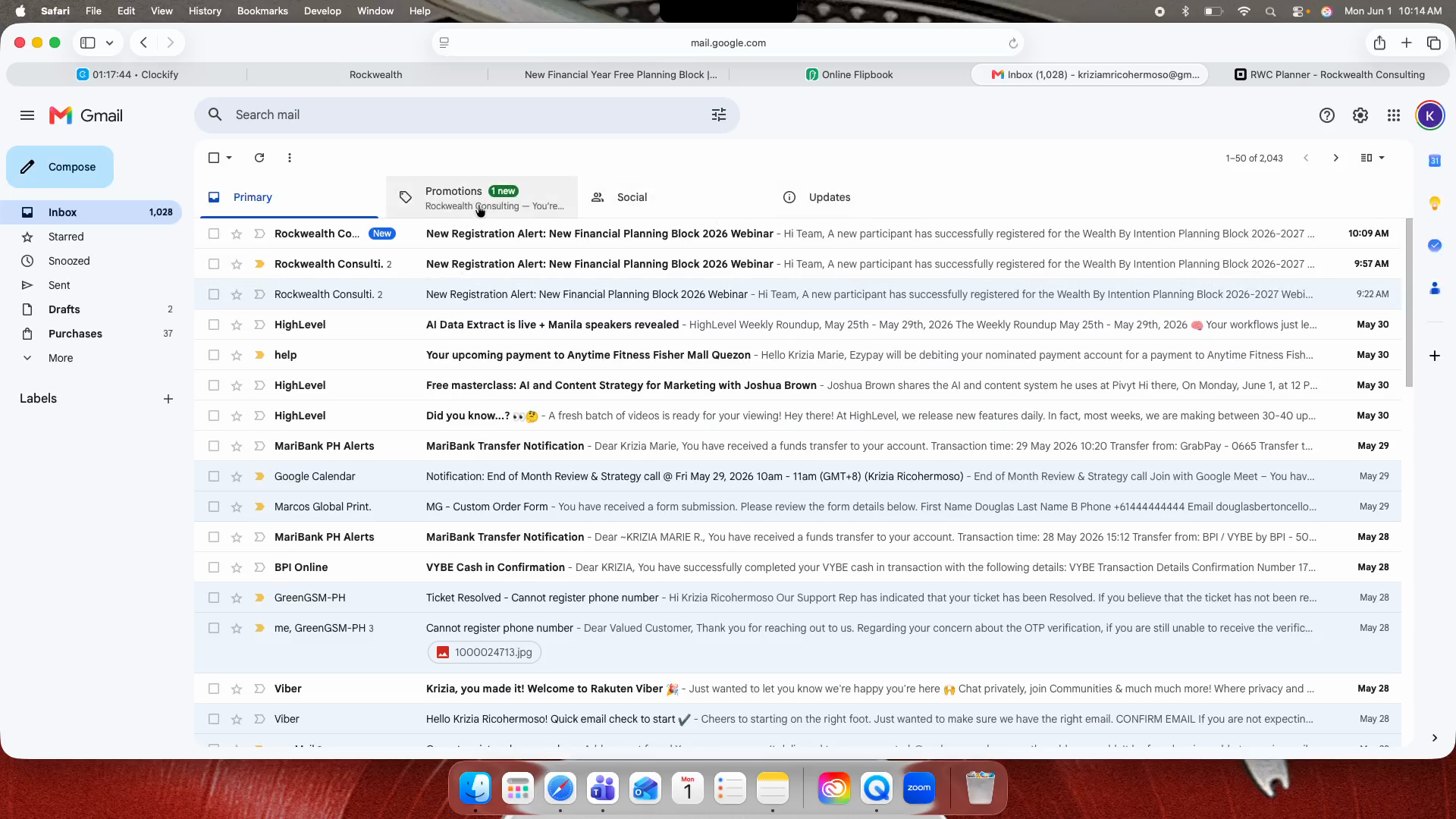
Task: Refresh the inbox message list
Action: click(259, 158)
